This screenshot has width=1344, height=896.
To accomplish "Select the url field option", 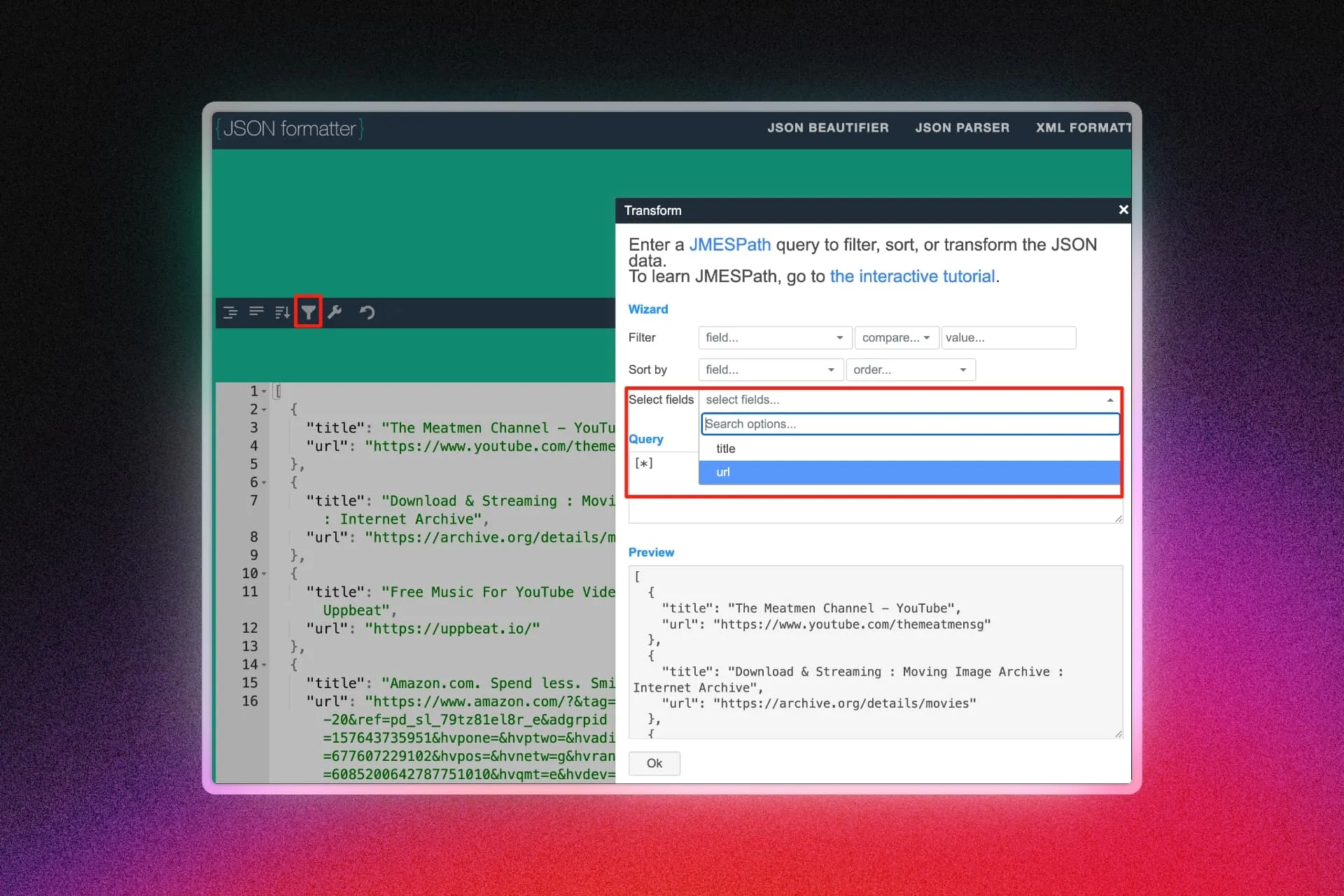I will (723, 472).
